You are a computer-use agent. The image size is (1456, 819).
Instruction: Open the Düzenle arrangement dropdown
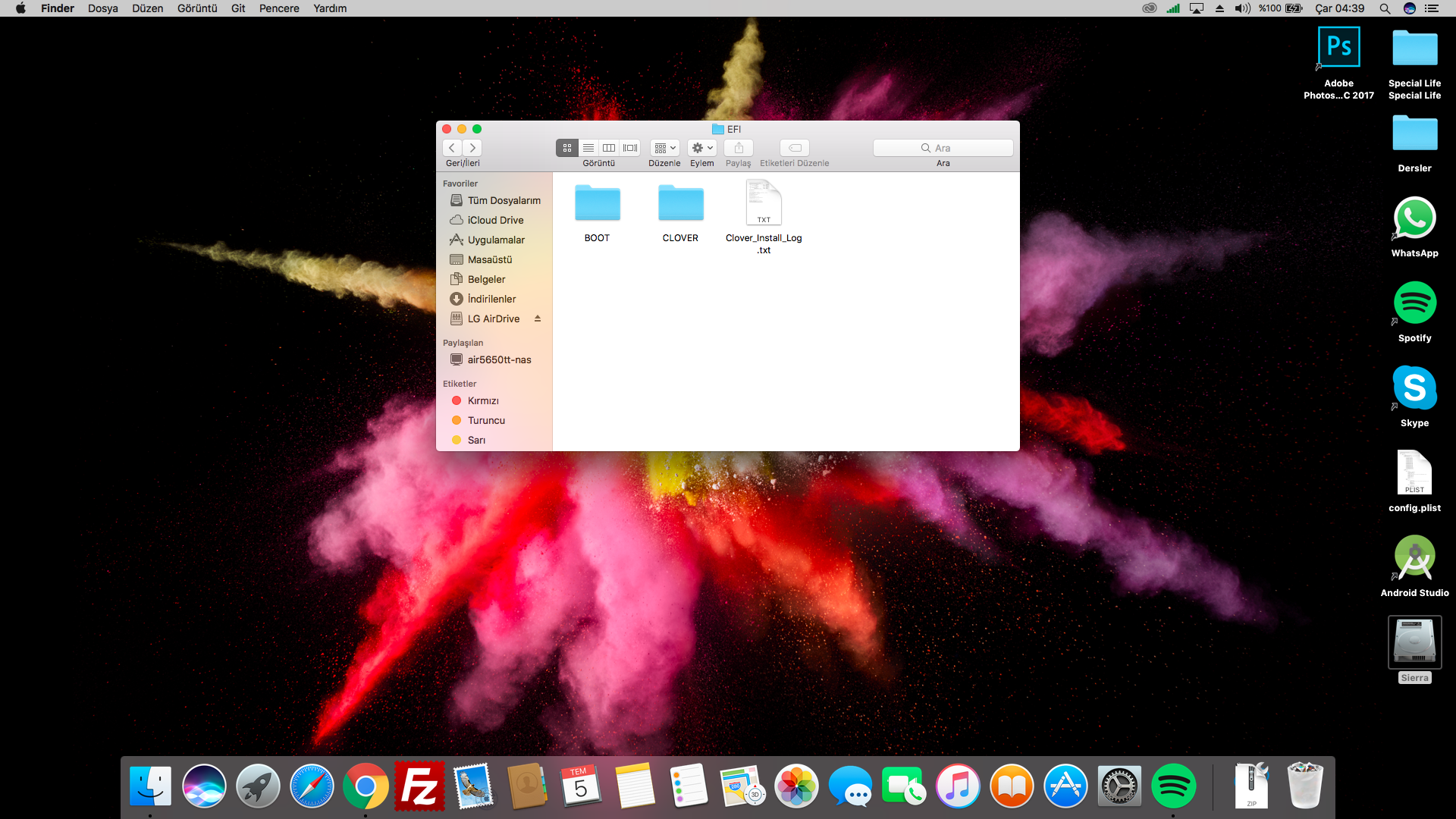click(x=664, y=148)
